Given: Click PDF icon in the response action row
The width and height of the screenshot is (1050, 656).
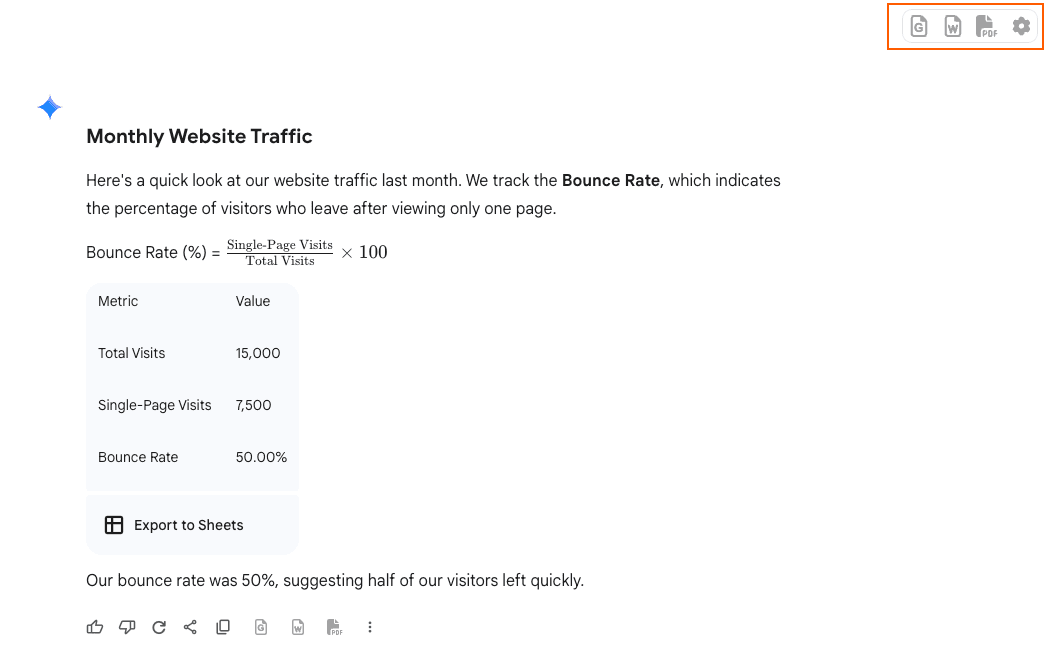Looking at the screenshot, I should click(x=335, y=627).
